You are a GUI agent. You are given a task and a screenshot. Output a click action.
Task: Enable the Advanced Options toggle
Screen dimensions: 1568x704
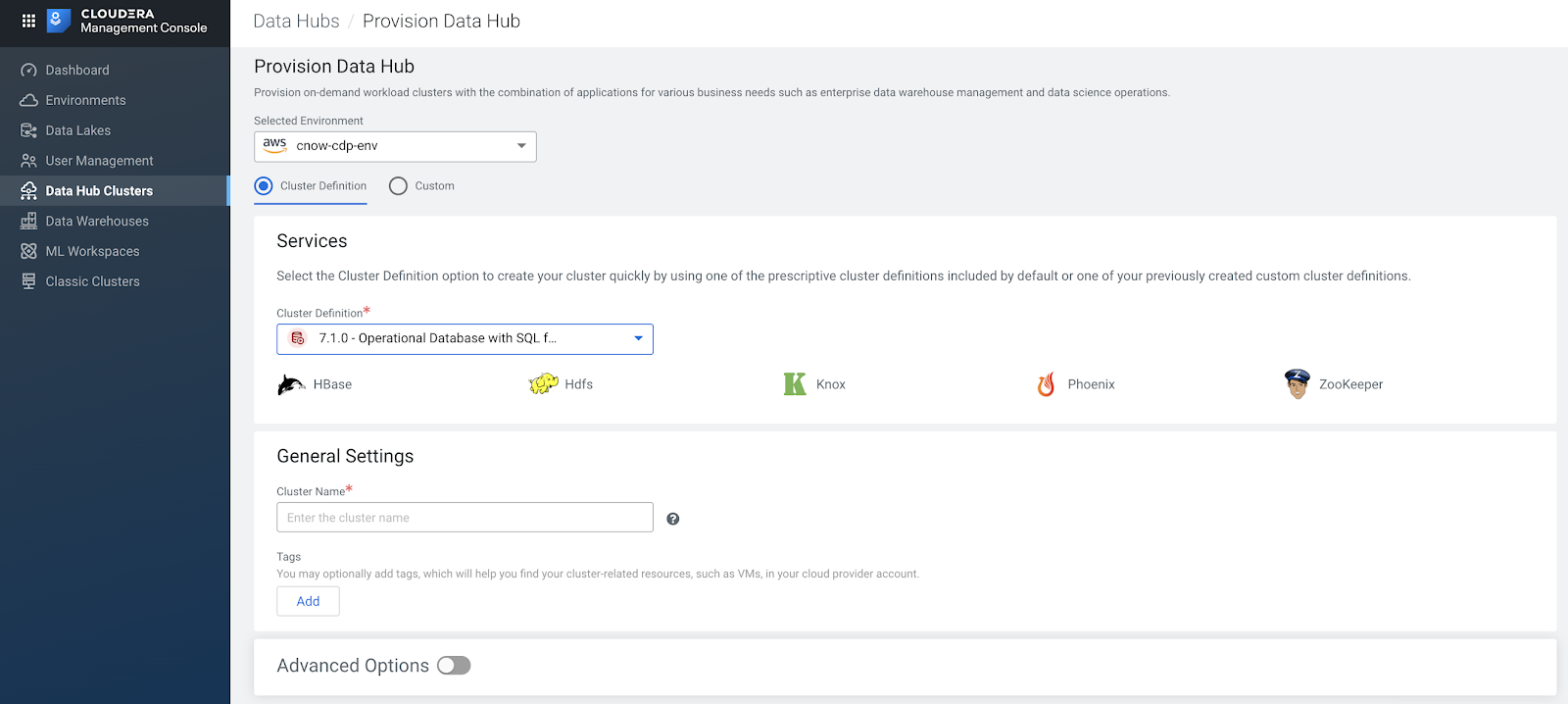pos(454,666)
